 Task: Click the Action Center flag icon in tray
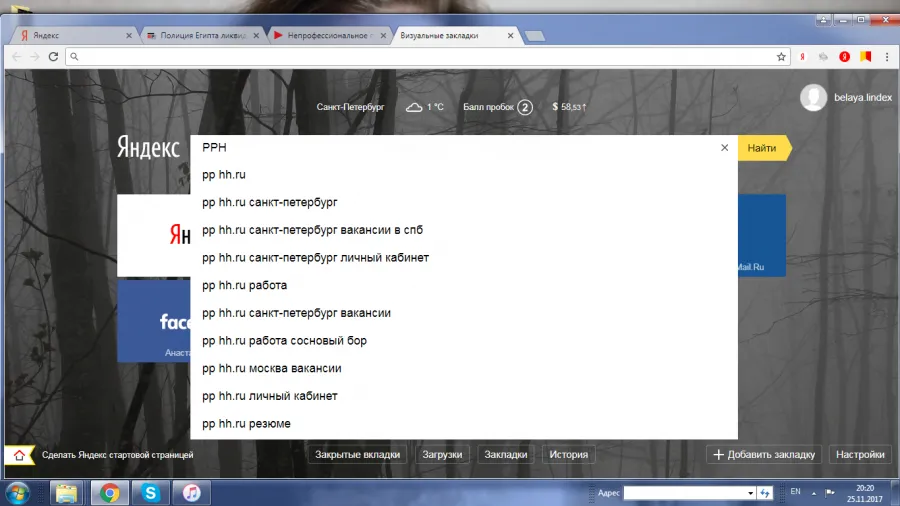(830, 492)
